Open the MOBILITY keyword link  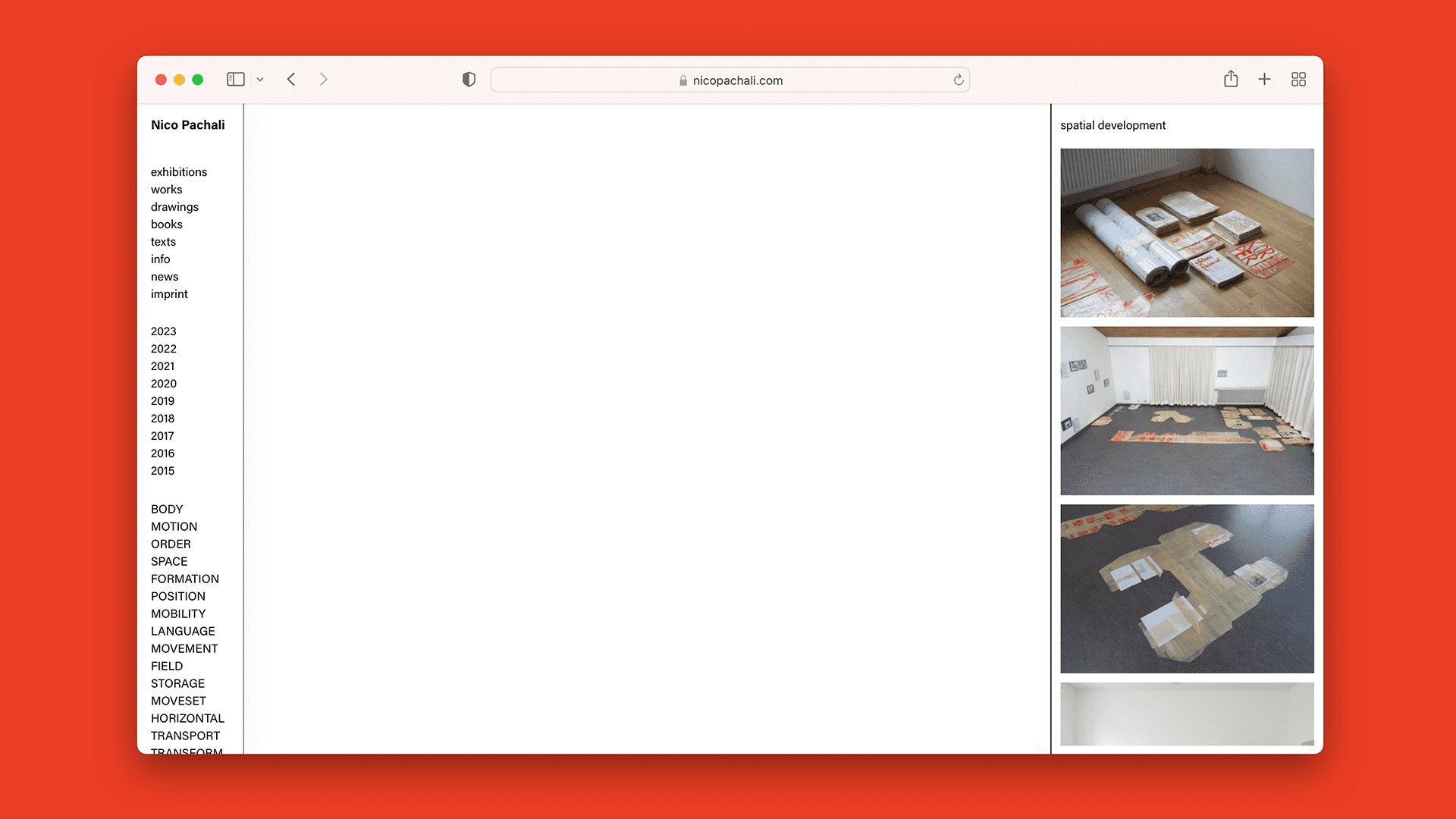178,613
